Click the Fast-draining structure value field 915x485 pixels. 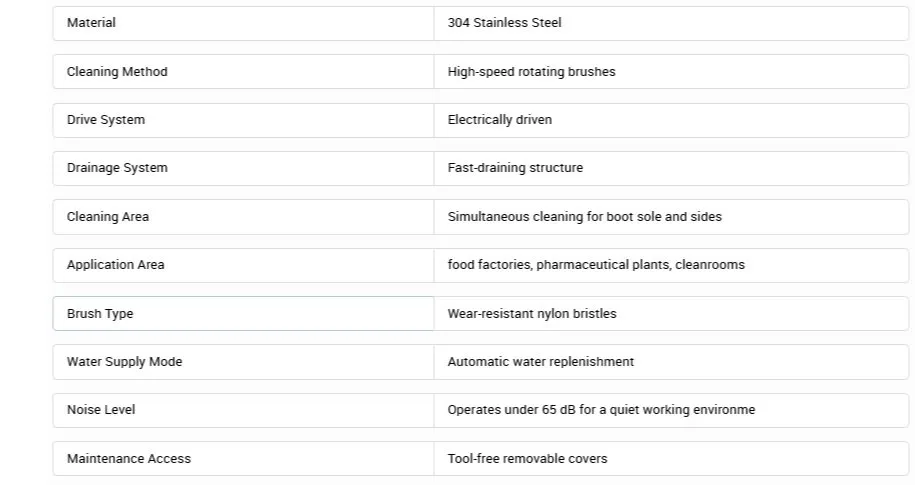tap(670, 168)
